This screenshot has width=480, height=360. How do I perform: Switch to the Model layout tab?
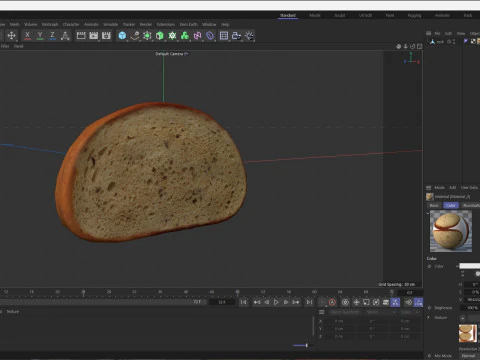(x=315, y=15)
